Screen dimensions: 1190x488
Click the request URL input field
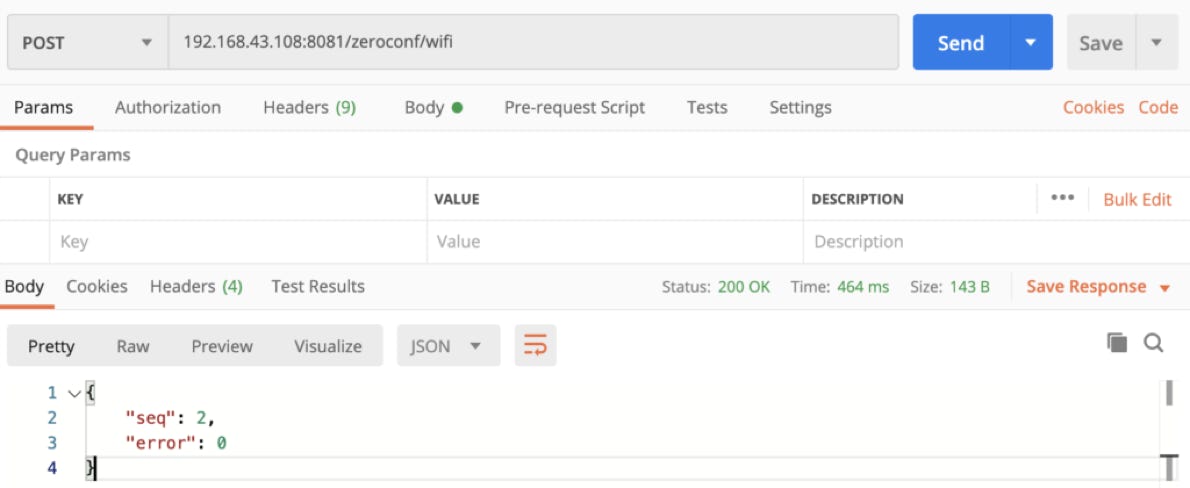coord(532,43)
